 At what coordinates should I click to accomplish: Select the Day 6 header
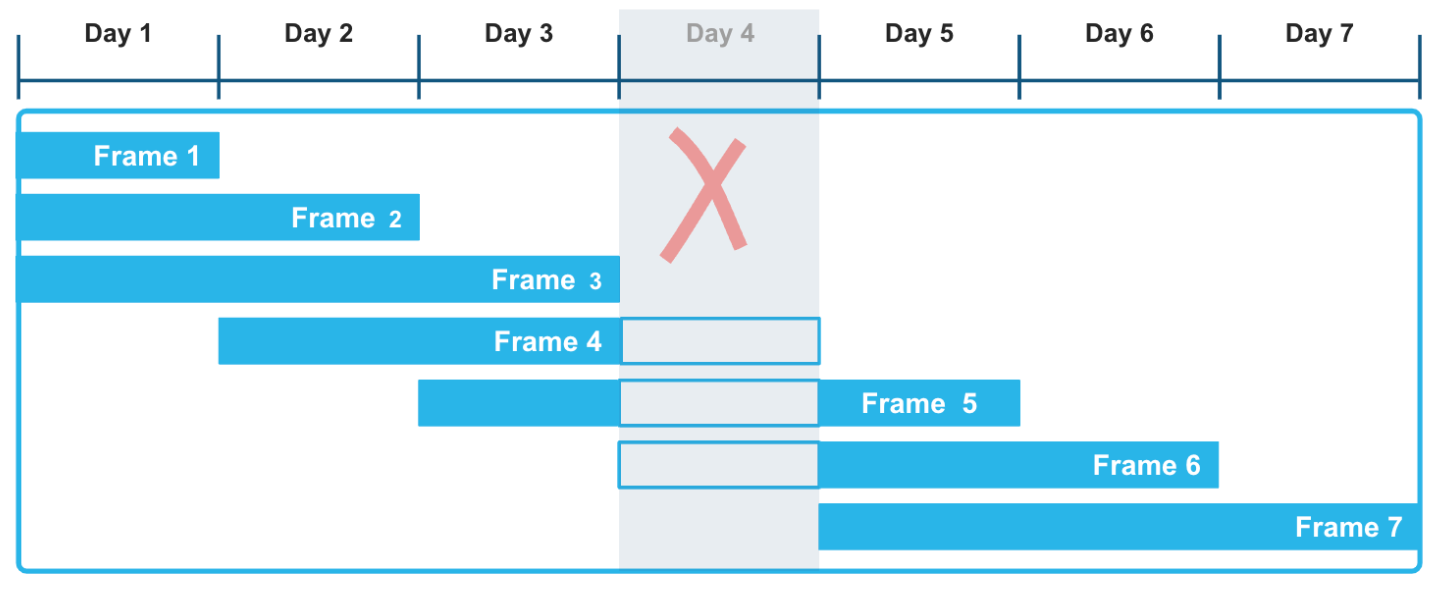1119,34
